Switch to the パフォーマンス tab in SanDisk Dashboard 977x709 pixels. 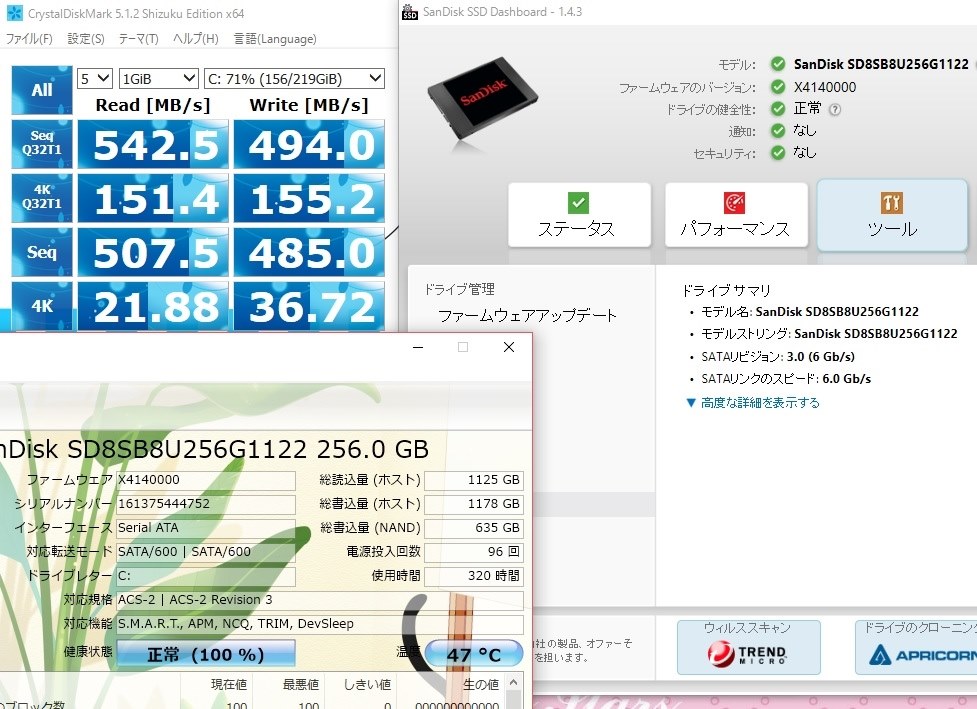point(736,215)
